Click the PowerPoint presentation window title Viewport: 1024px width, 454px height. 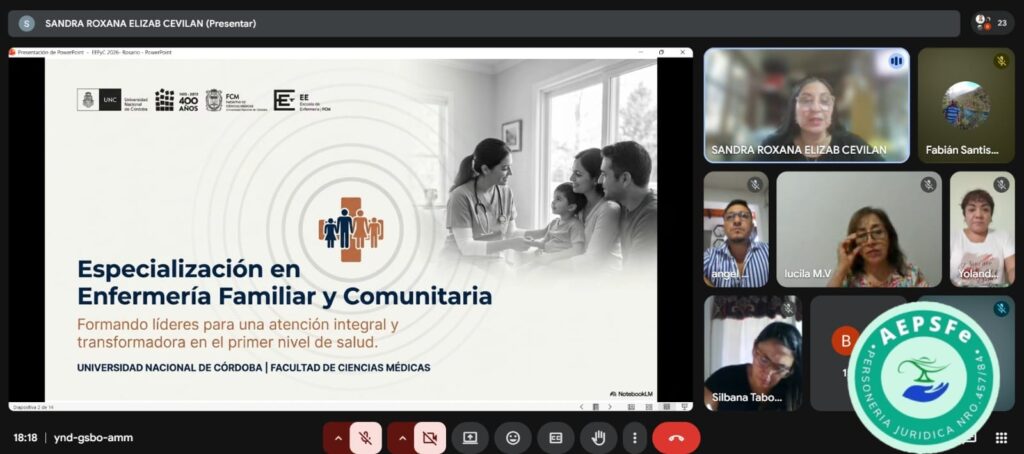pos(95,52)
